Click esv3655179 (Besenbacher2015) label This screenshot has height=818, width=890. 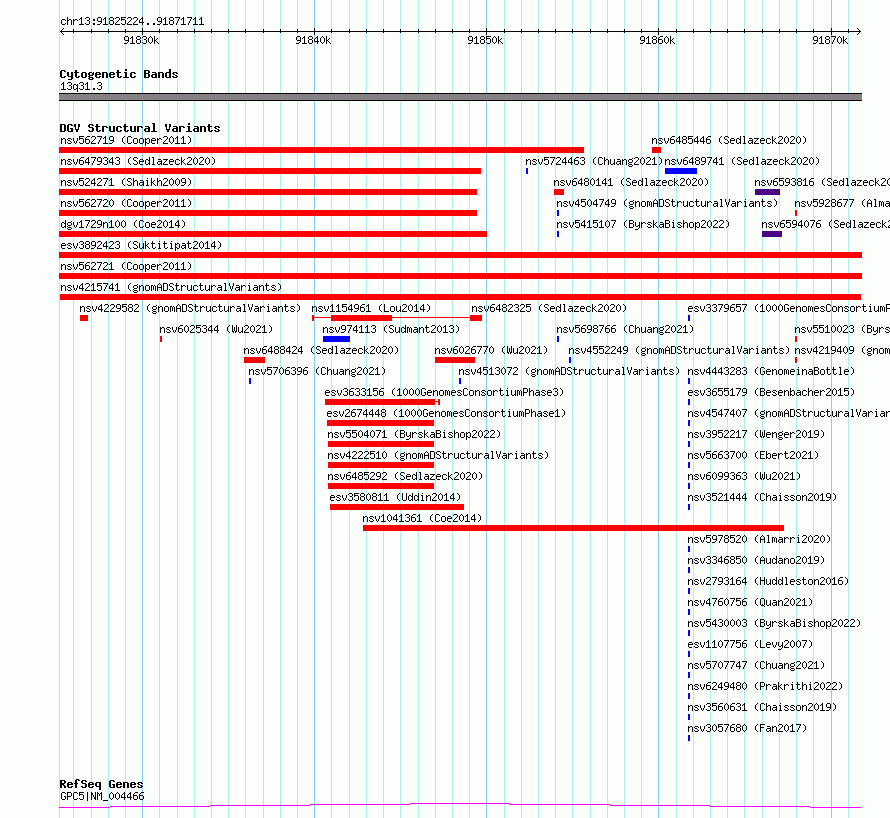[x=771, y=392]
